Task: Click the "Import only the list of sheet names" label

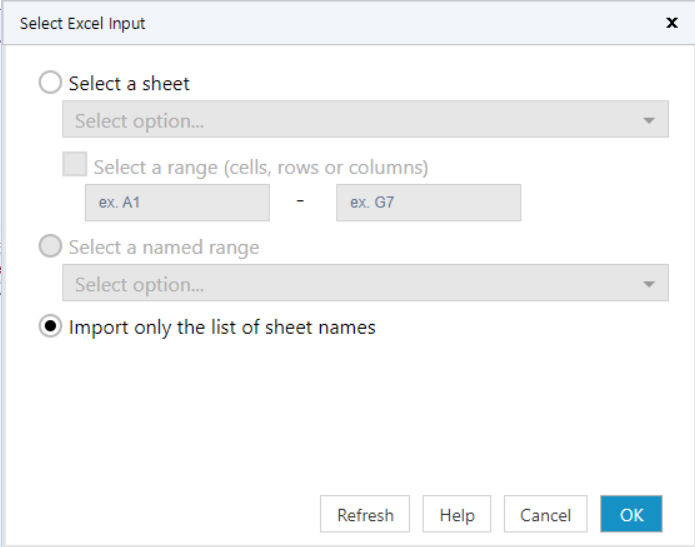Action: (x=222, y=327)
